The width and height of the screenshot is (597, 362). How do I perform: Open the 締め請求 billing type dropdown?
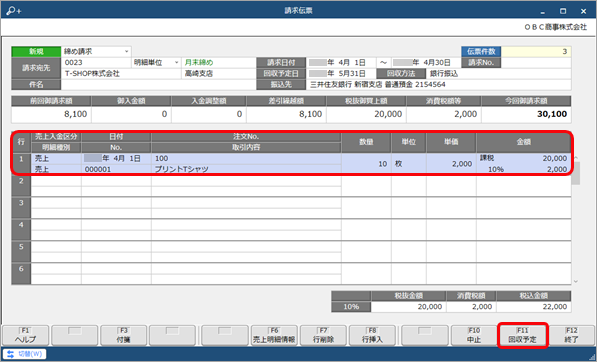(x=126, y=51)
